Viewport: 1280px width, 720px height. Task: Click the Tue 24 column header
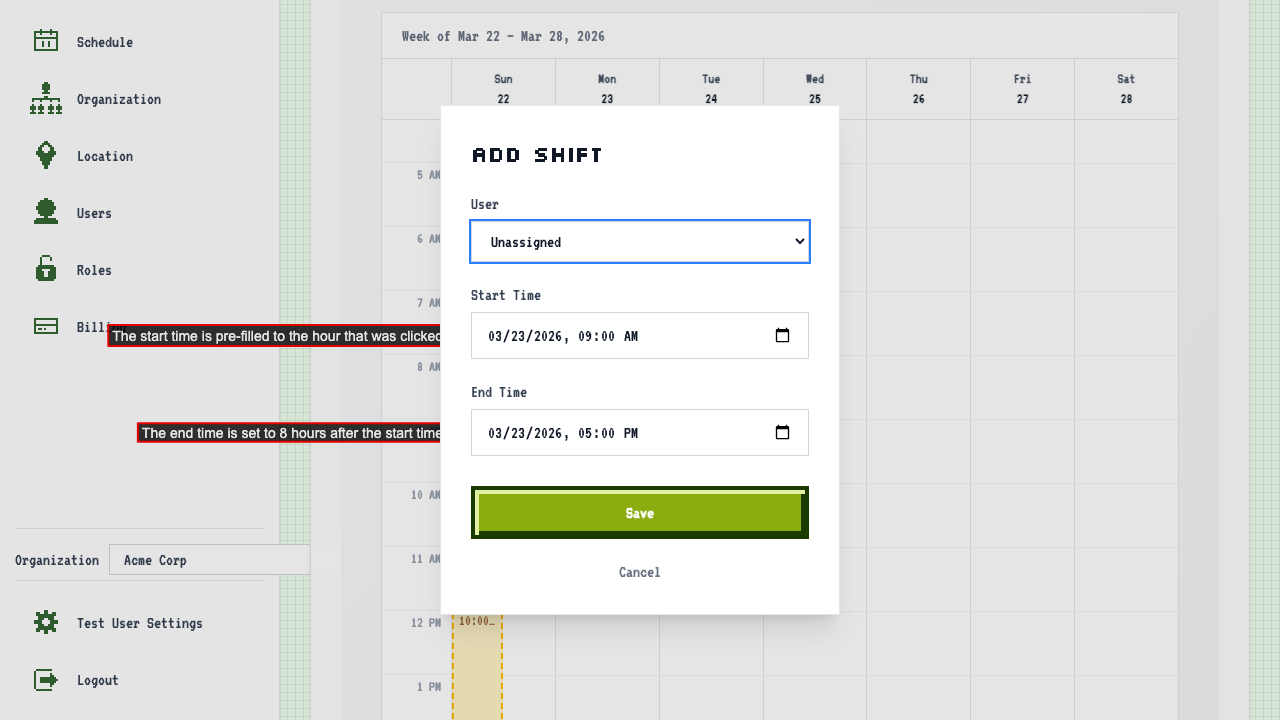[x=711, y=88]
